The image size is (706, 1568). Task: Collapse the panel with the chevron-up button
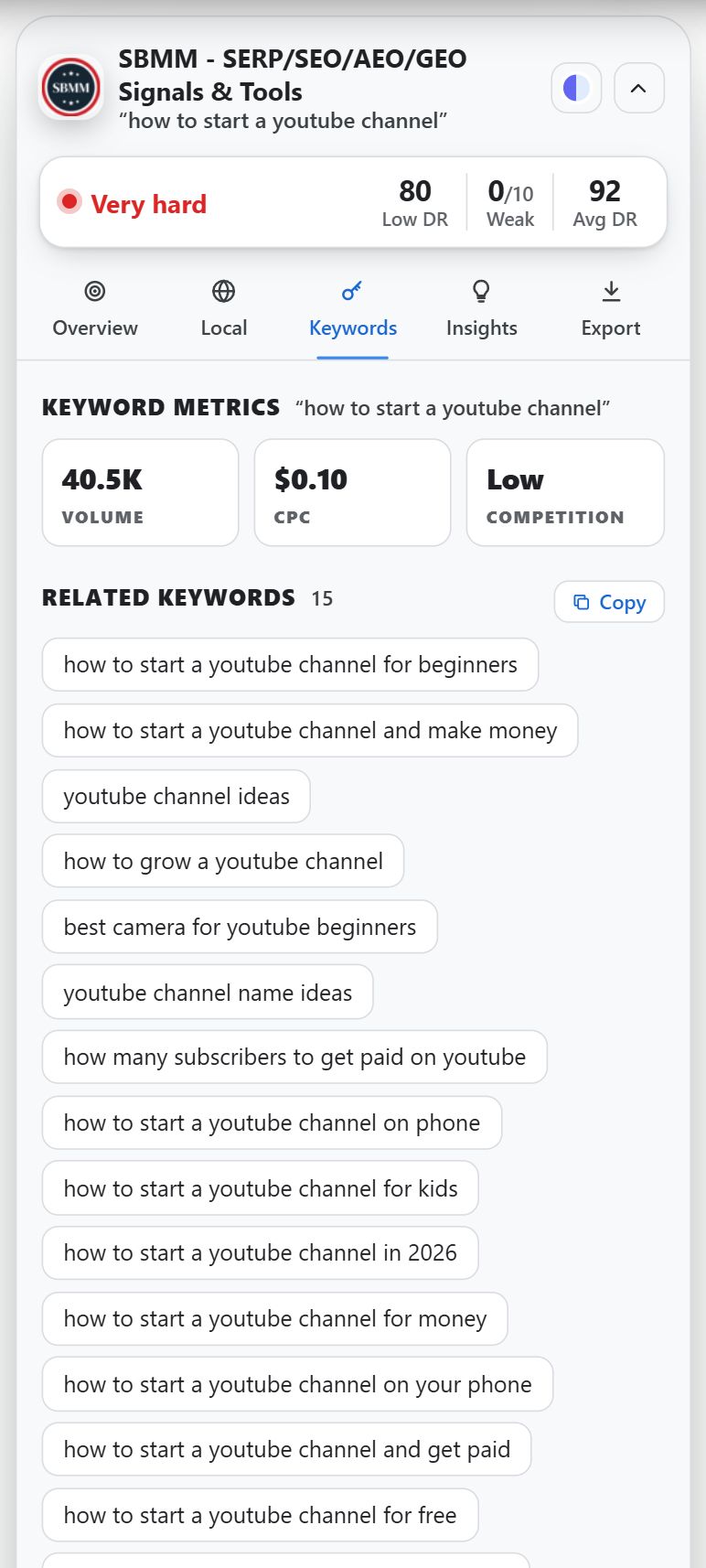tap(639, 88)
